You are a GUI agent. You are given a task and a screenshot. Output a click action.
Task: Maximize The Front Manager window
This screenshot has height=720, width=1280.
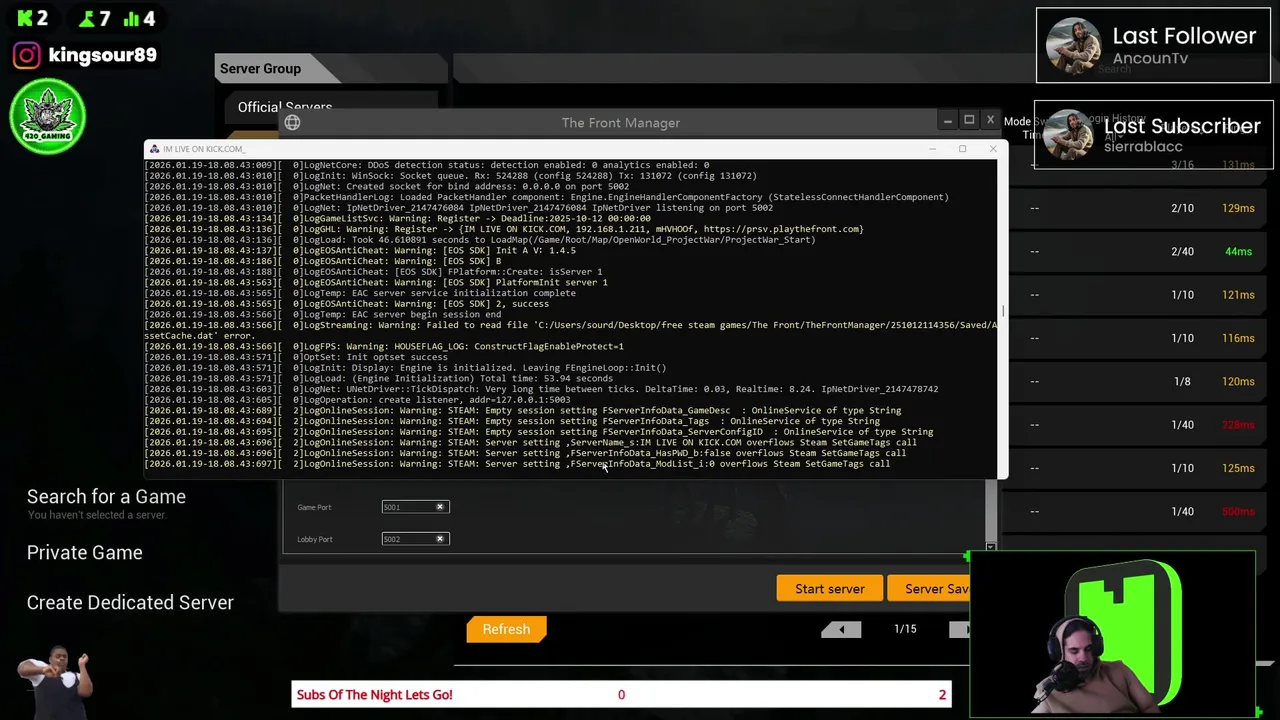click(969, 121)
